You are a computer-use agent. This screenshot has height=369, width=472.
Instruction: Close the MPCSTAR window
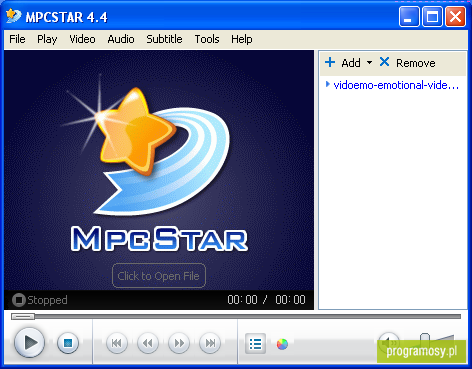coord(455,16)
